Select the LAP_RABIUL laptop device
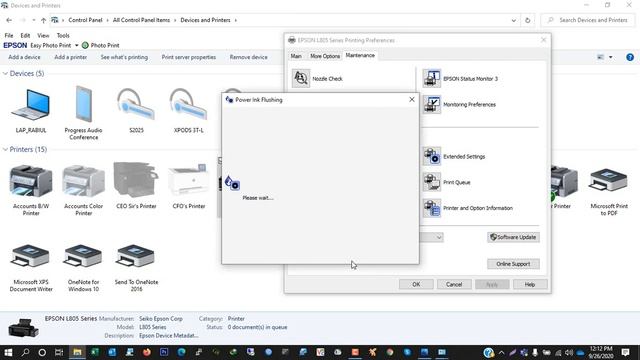The image size is (640, 360). point(31,111)
